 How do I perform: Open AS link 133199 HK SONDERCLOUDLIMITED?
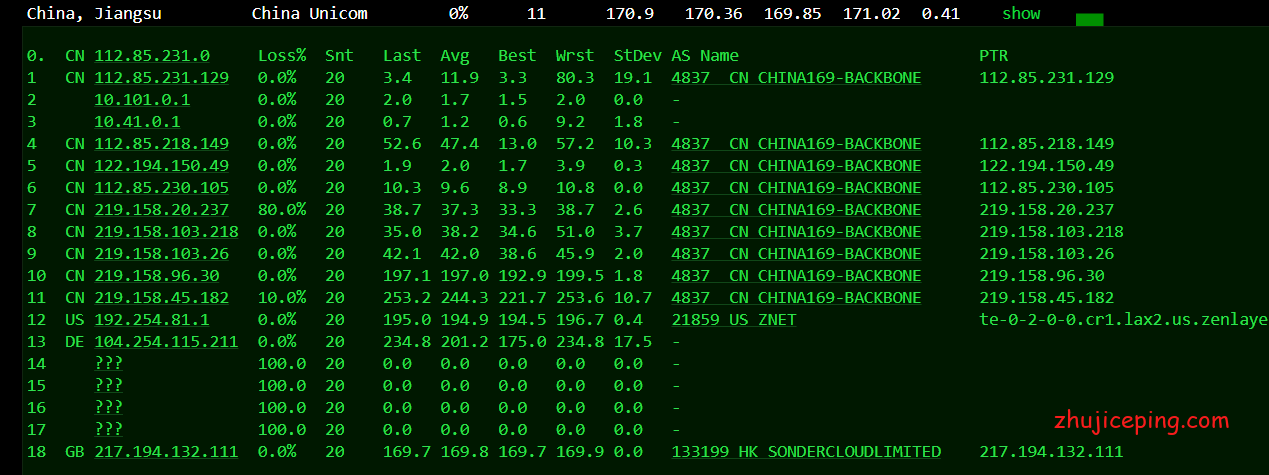click(807, 452)
